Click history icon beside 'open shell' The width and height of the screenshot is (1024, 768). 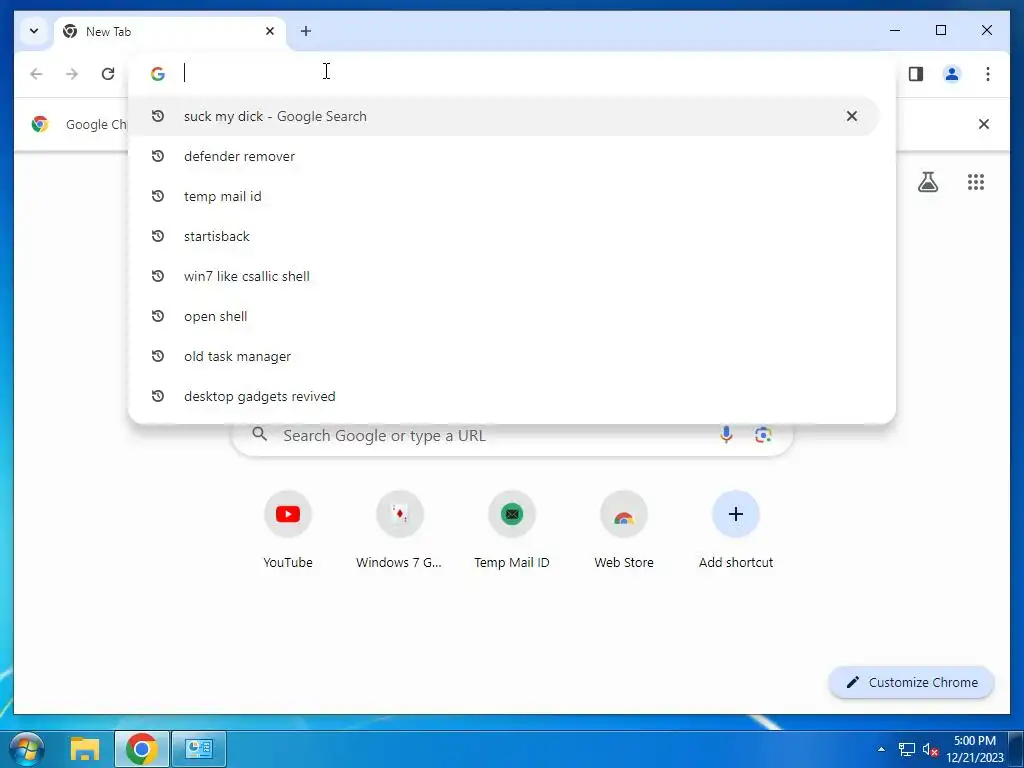157,316
